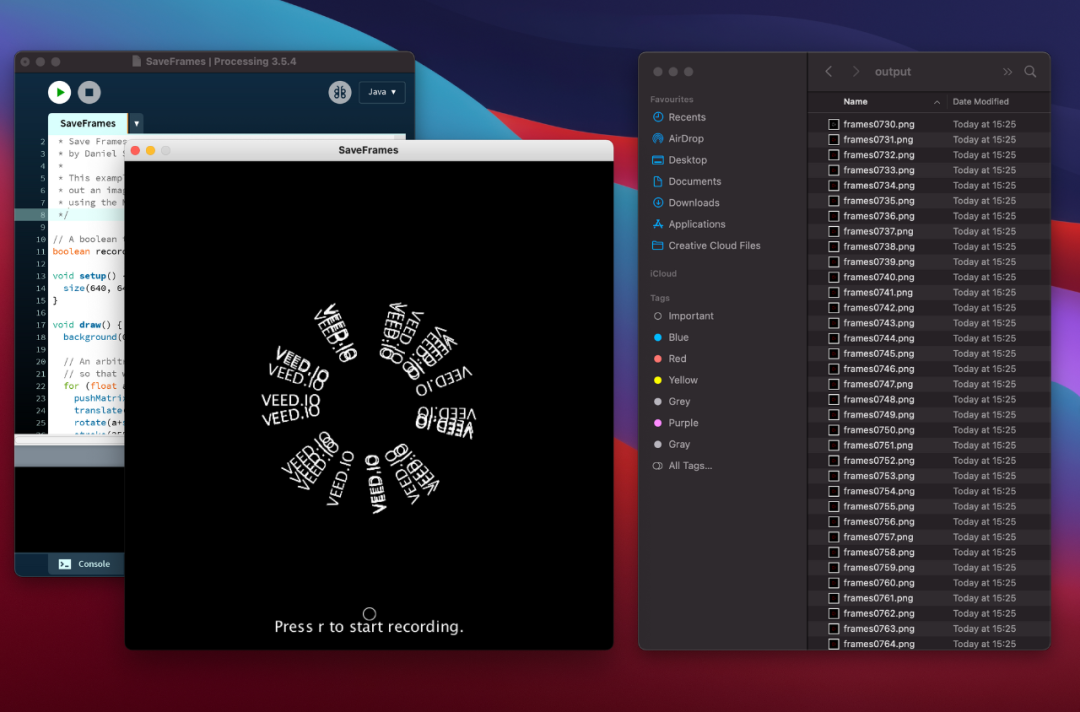Image resolution: width=1080 pixels, height=712 pixels.
Task: Open the Console tab in Processing
Action: (85, 564)
